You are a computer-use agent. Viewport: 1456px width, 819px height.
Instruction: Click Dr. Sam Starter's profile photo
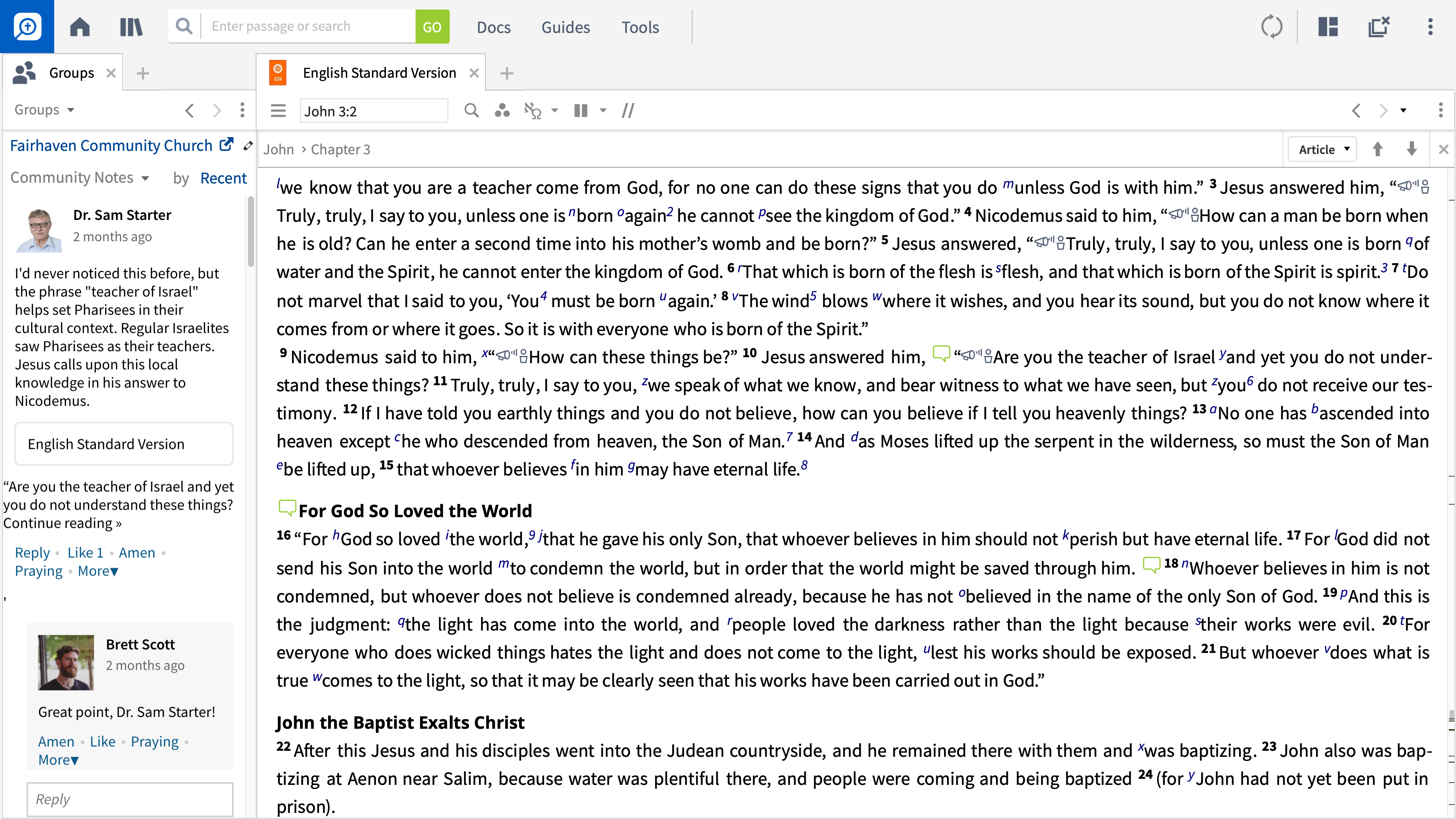(x=38, y=229)
